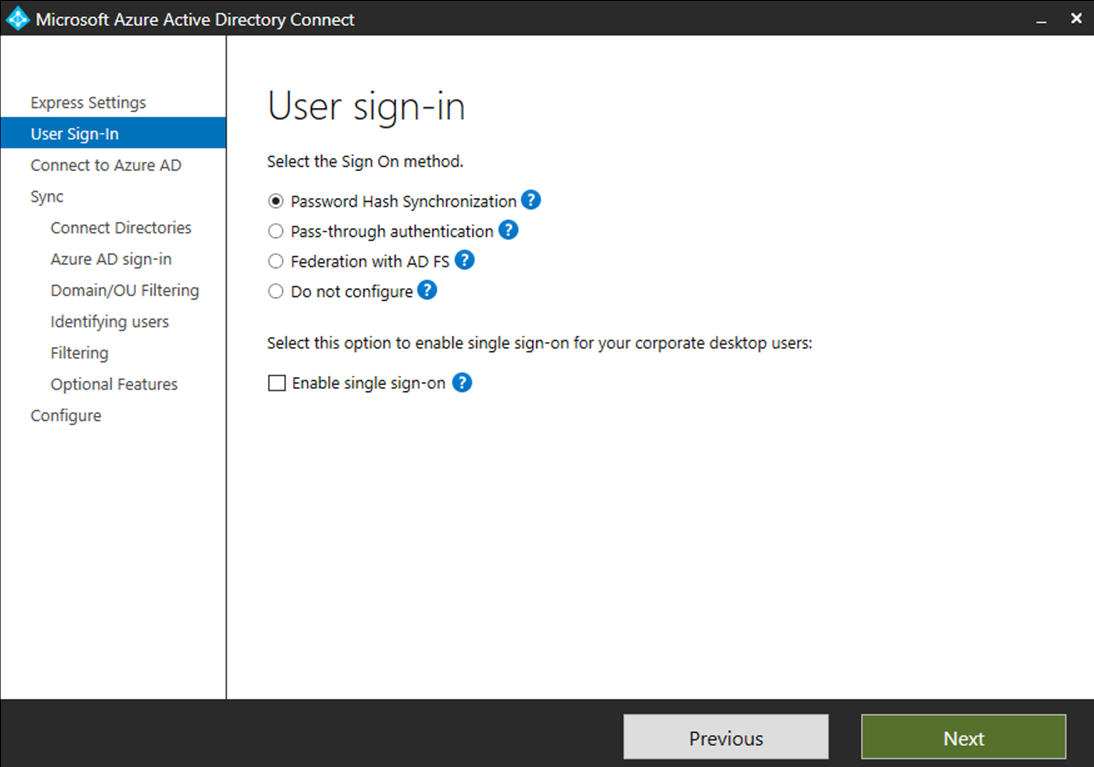Select Federation with AD FS method
1094x767 pixels.
[x=275, y=261]
